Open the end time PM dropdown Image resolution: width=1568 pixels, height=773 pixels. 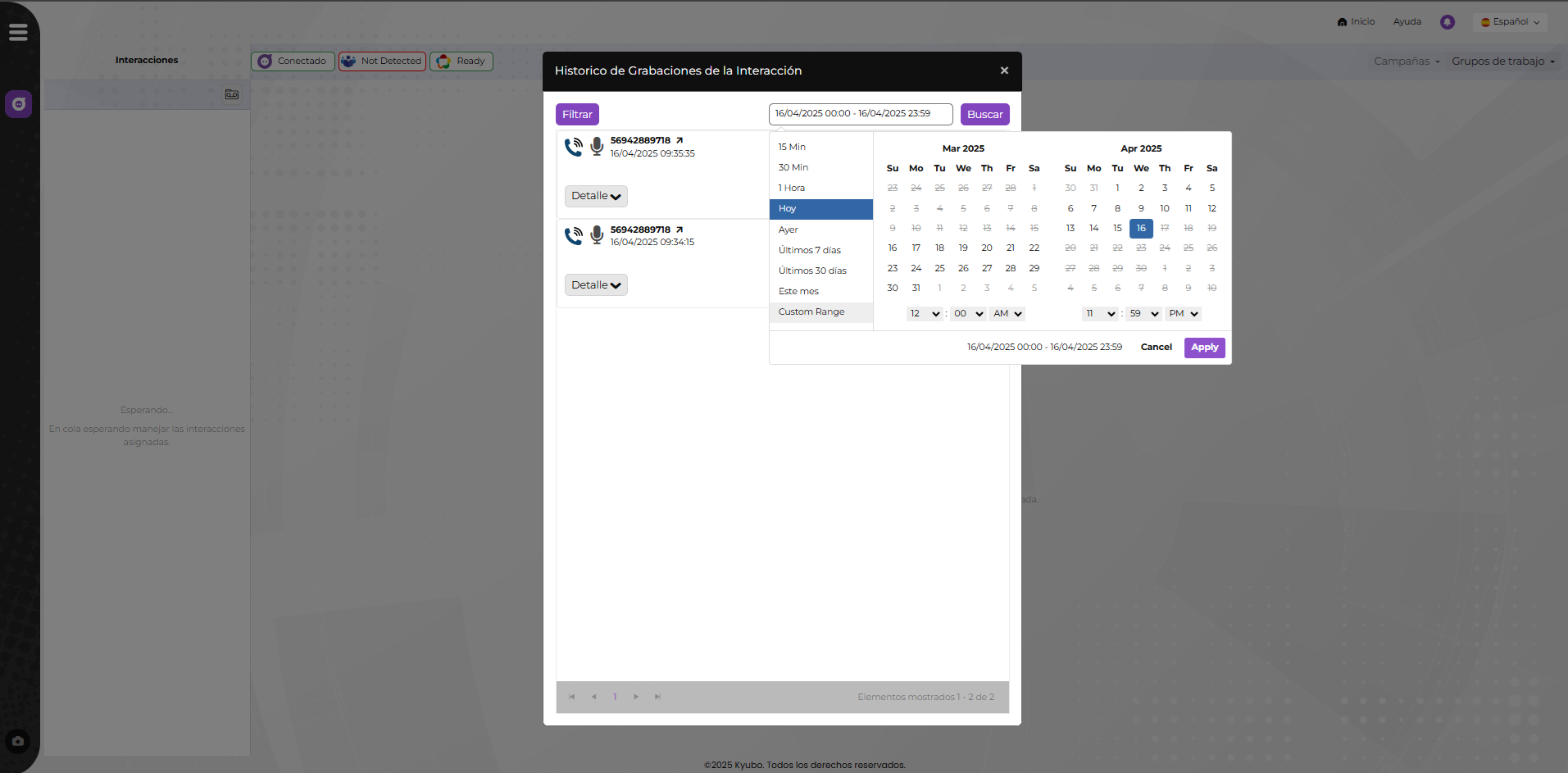(x=1184, y=314)
